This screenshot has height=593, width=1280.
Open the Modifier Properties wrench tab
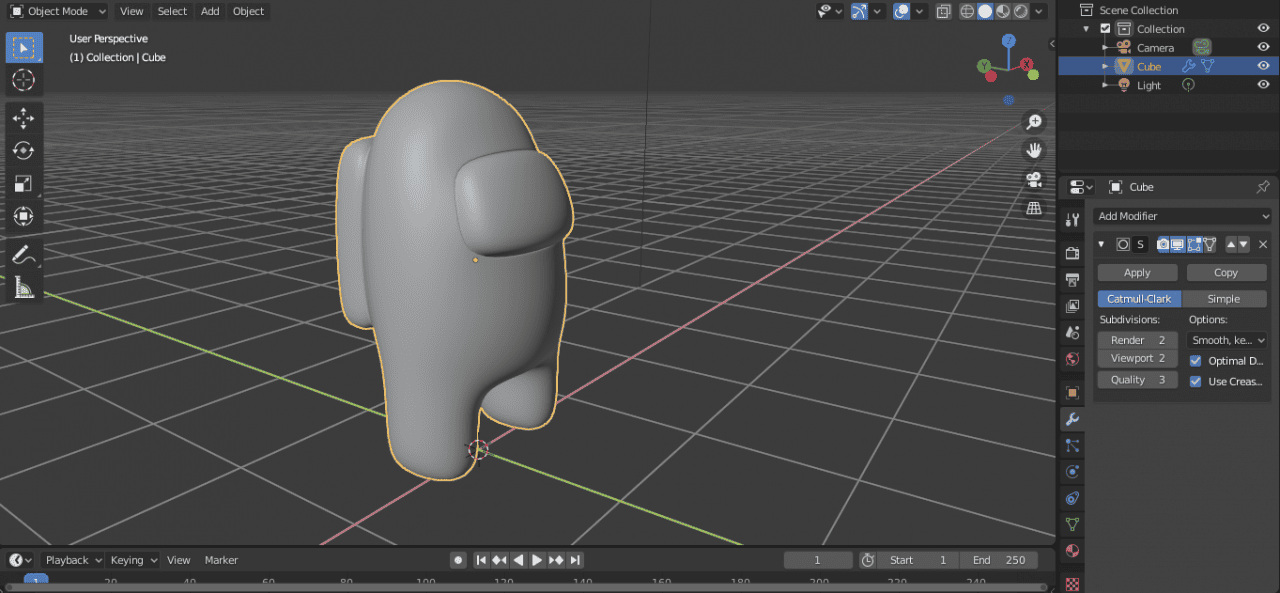click(x=1072, y=419)
